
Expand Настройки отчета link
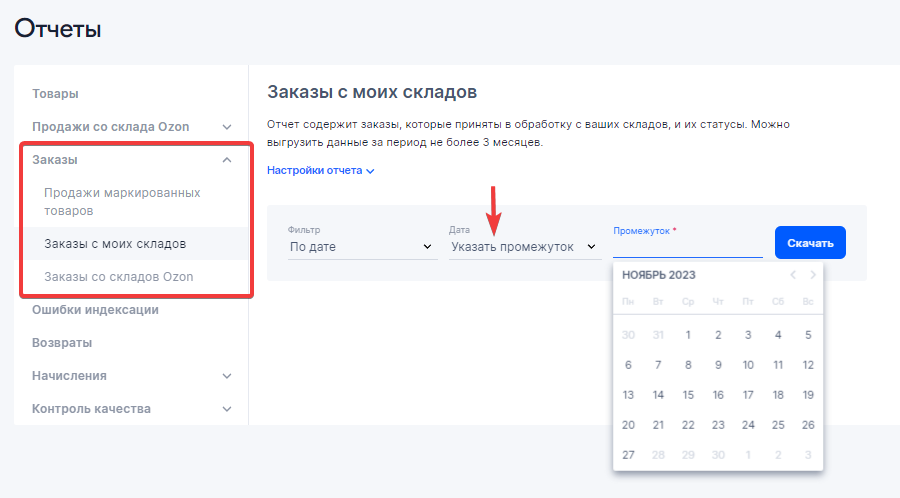(x=320, y=170)
